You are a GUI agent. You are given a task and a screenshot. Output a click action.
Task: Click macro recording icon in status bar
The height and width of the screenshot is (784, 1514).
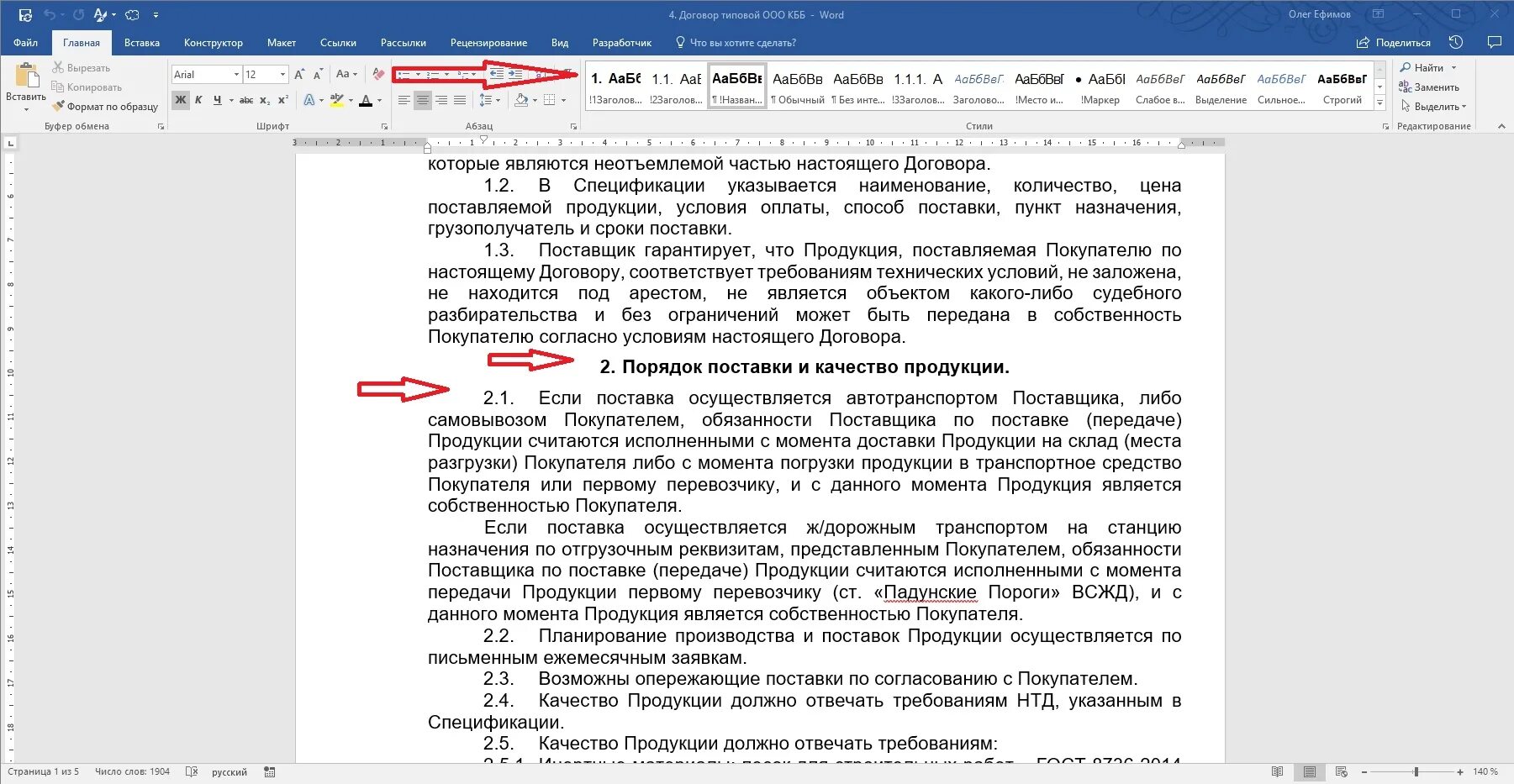(269, 771)
